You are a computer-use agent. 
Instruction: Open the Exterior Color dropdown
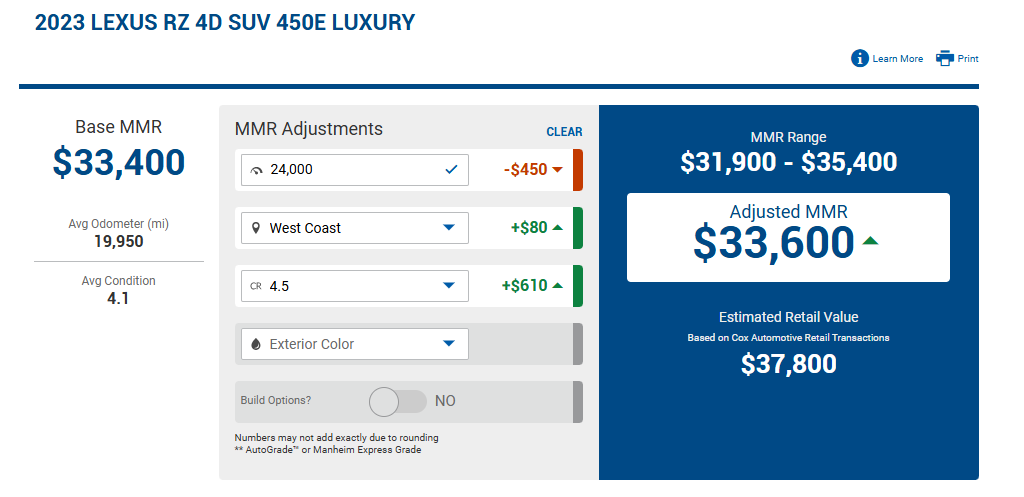pyautogui.click(x=355, y=344)
